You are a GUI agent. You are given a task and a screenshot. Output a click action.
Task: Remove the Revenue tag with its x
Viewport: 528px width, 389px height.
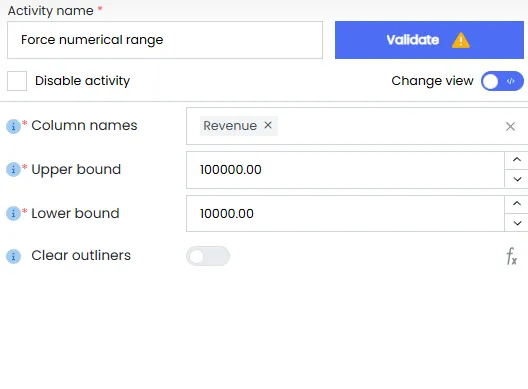pyautogui.click(x=268, y=125)
